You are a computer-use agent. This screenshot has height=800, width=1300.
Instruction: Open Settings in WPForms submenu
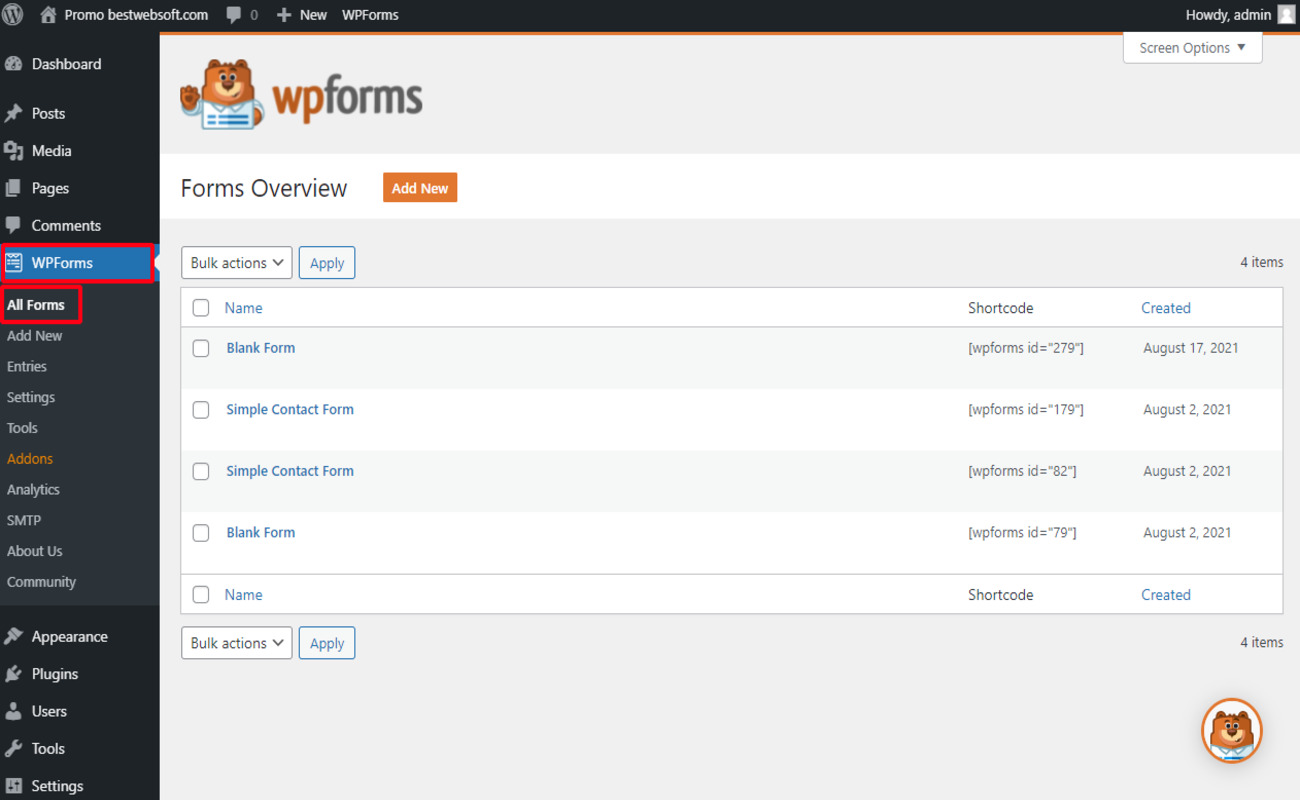point(31,397)
